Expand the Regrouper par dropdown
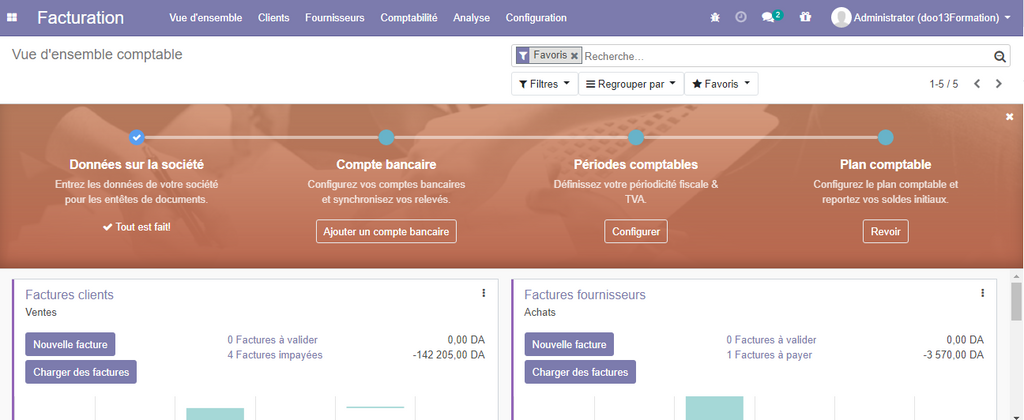 631,84
